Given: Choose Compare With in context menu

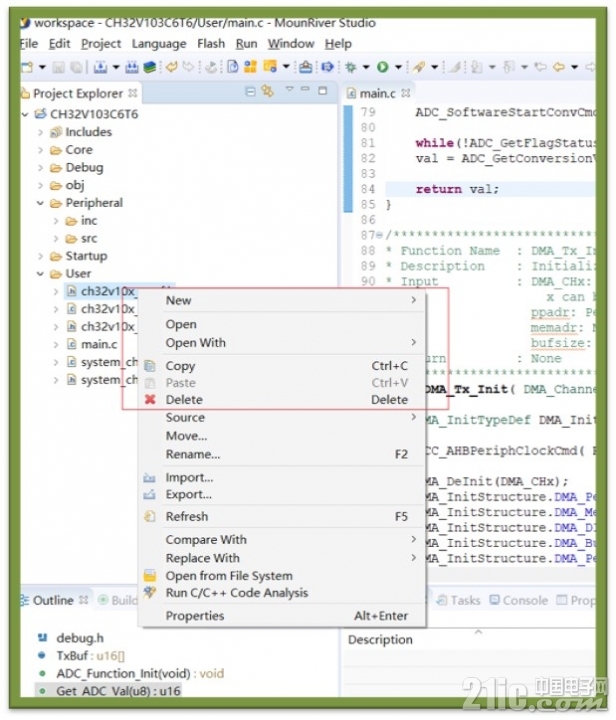Looking at the screenshot, I should click(282, 540).
